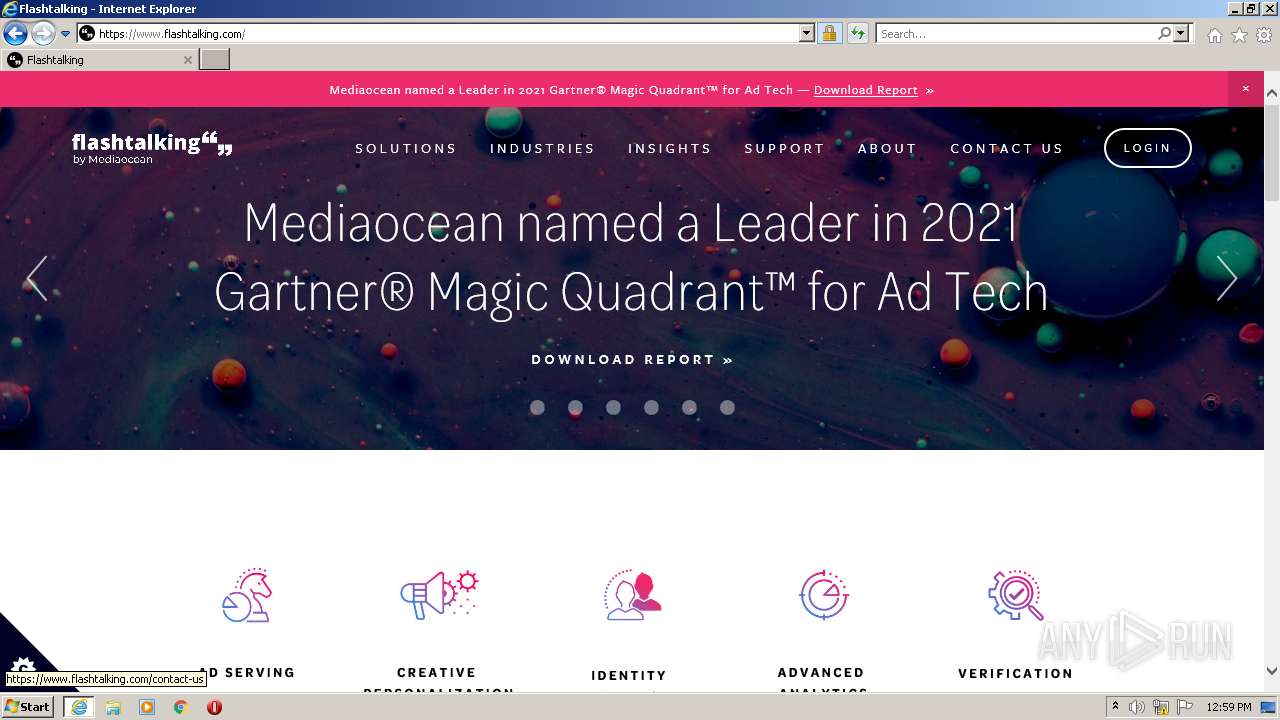Select the second carousel dot
Viewport: 1280px width, 720px height.
click(575, 407)
